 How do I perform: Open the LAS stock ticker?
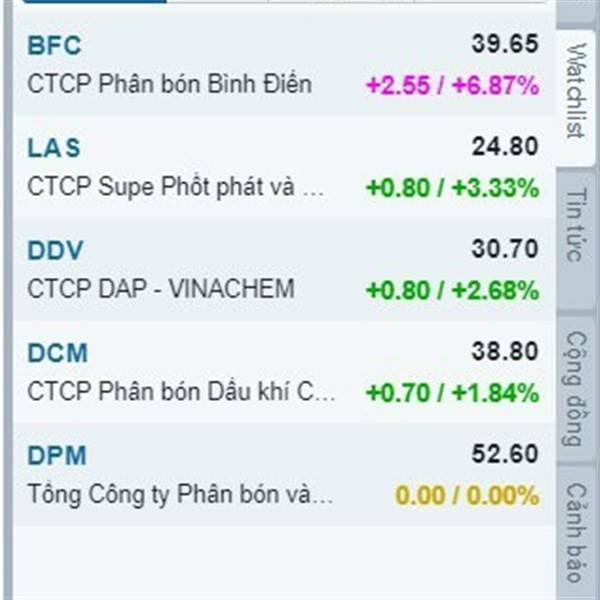click(x=54, y=148)
